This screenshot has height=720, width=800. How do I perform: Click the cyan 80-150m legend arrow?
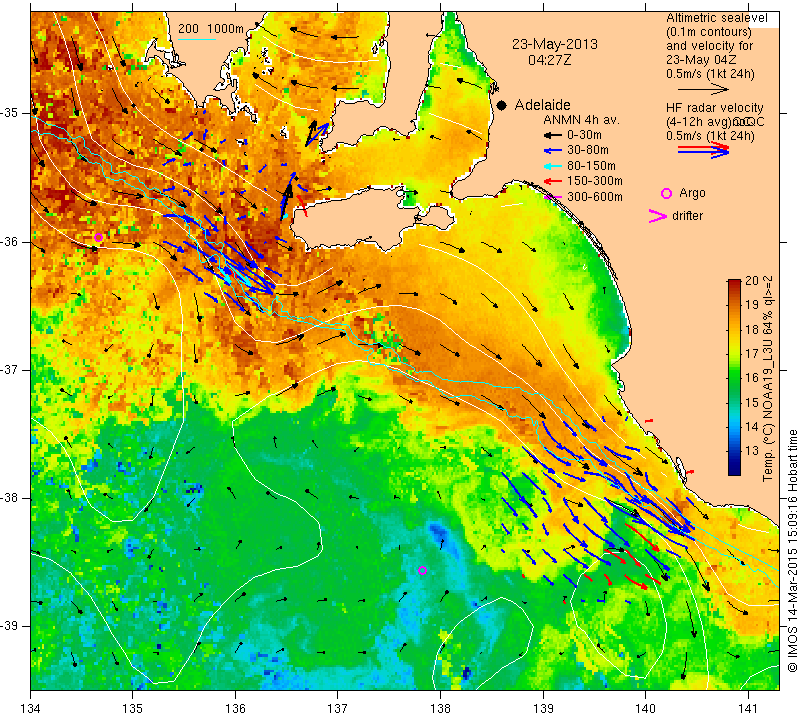coord(552,166)
